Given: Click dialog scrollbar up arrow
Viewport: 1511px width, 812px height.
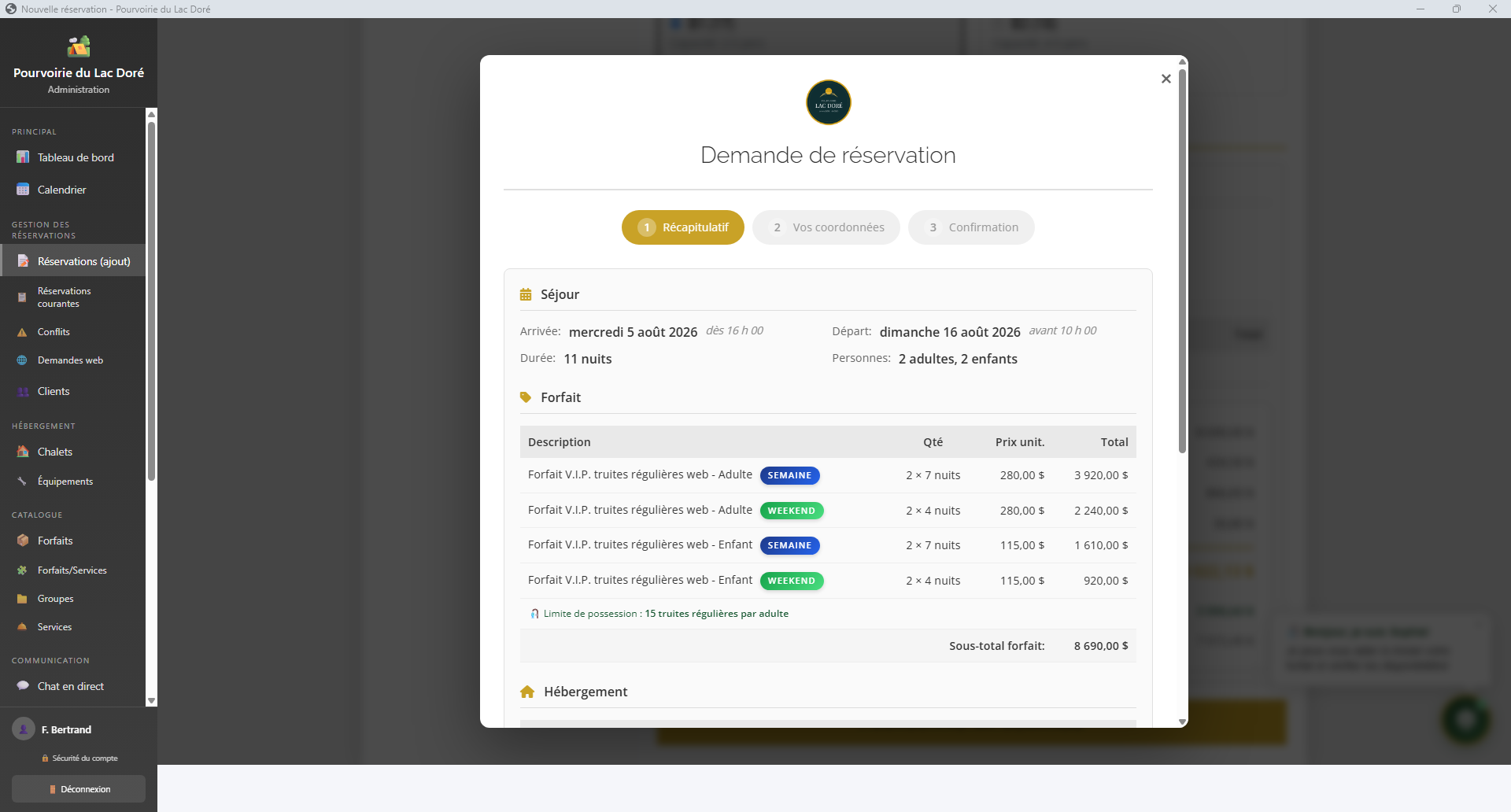Looking at the screenshot, I should pyautogui.click(x=1182, y=61).
